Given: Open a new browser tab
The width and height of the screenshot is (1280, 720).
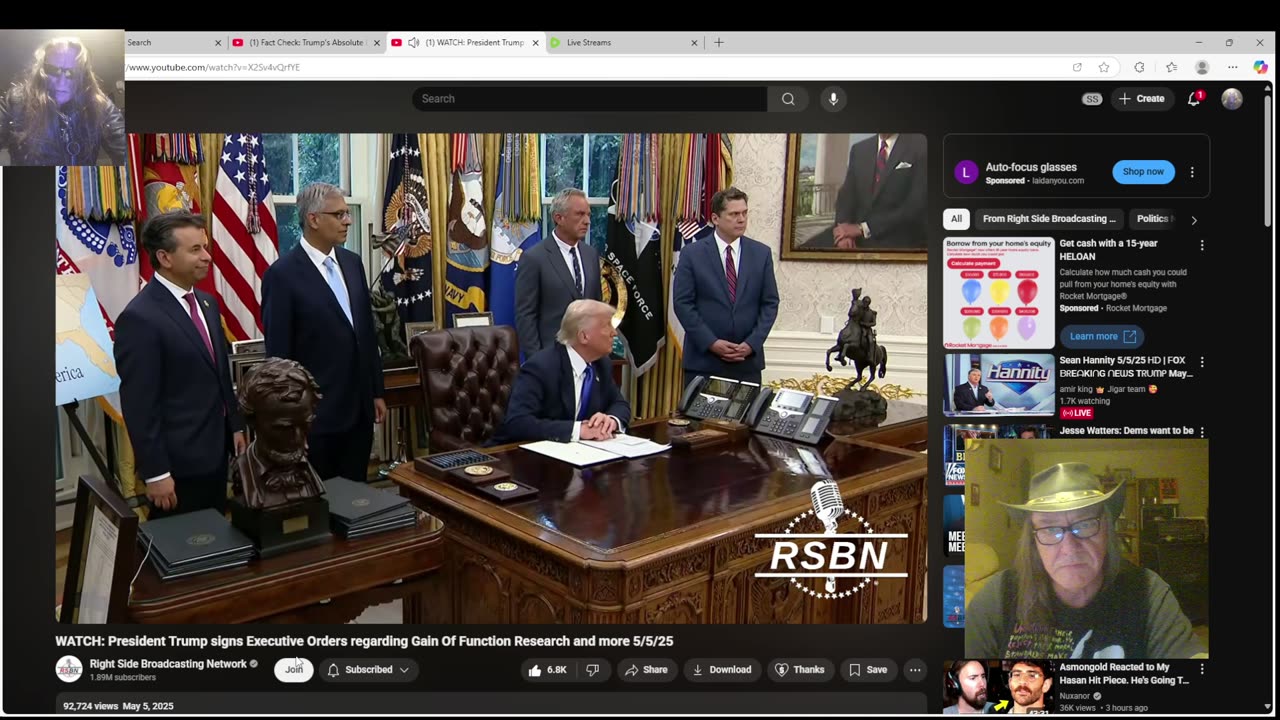Looking at the screenshot, I should pyautogui.click(x=718, y=42).
